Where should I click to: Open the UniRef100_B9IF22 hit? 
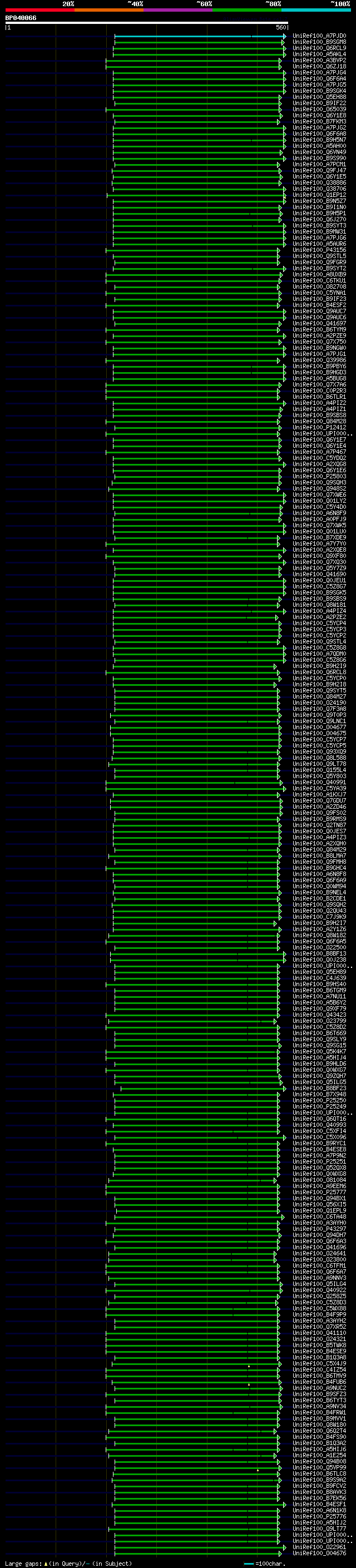point(319,103)
